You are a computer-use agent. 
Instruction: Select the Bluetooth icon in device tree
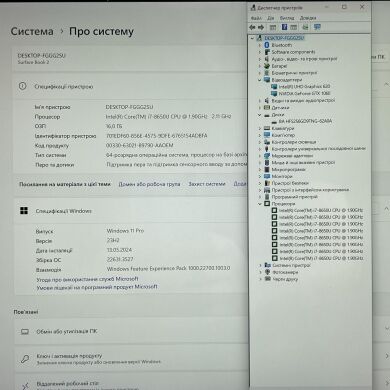[x=267, y=45]
